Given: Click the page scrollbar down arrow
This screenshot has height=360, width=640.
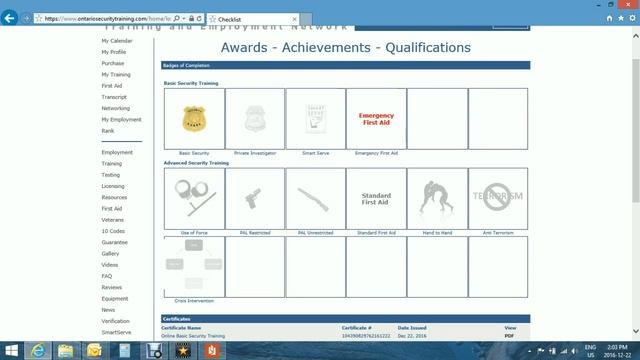Looking at the screenshot, I should (x=636, y=331).
